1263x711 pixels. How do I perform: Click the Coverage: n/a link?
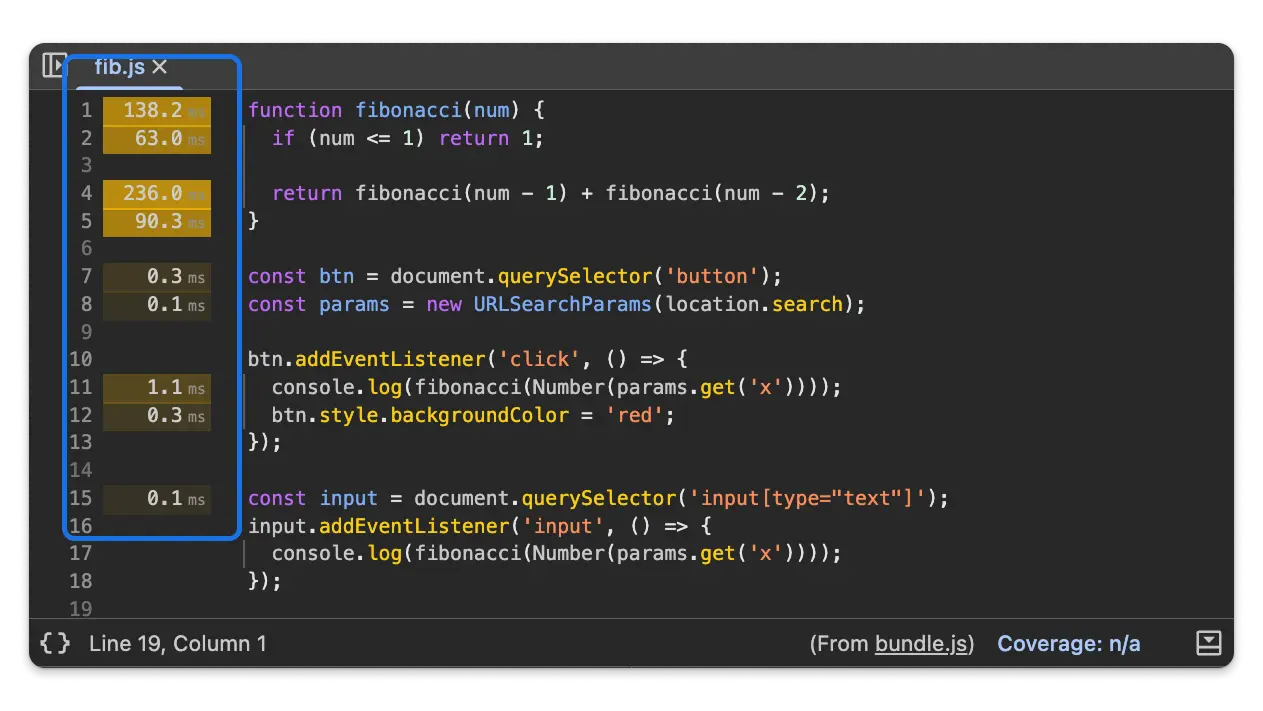[1068, 643]
